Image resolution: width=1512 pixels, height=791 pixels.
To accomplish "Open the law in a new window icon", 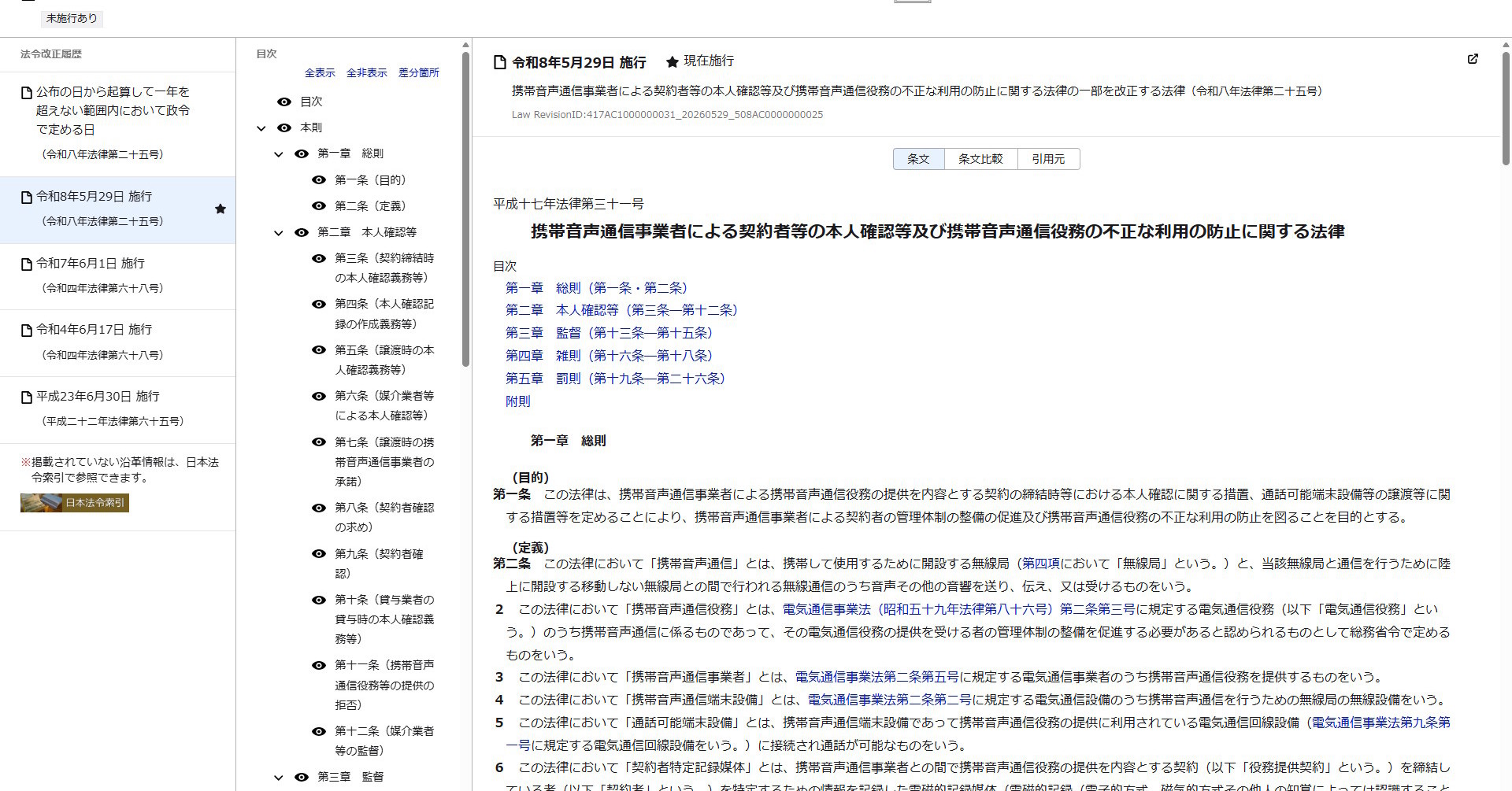I will (1473, 59).
